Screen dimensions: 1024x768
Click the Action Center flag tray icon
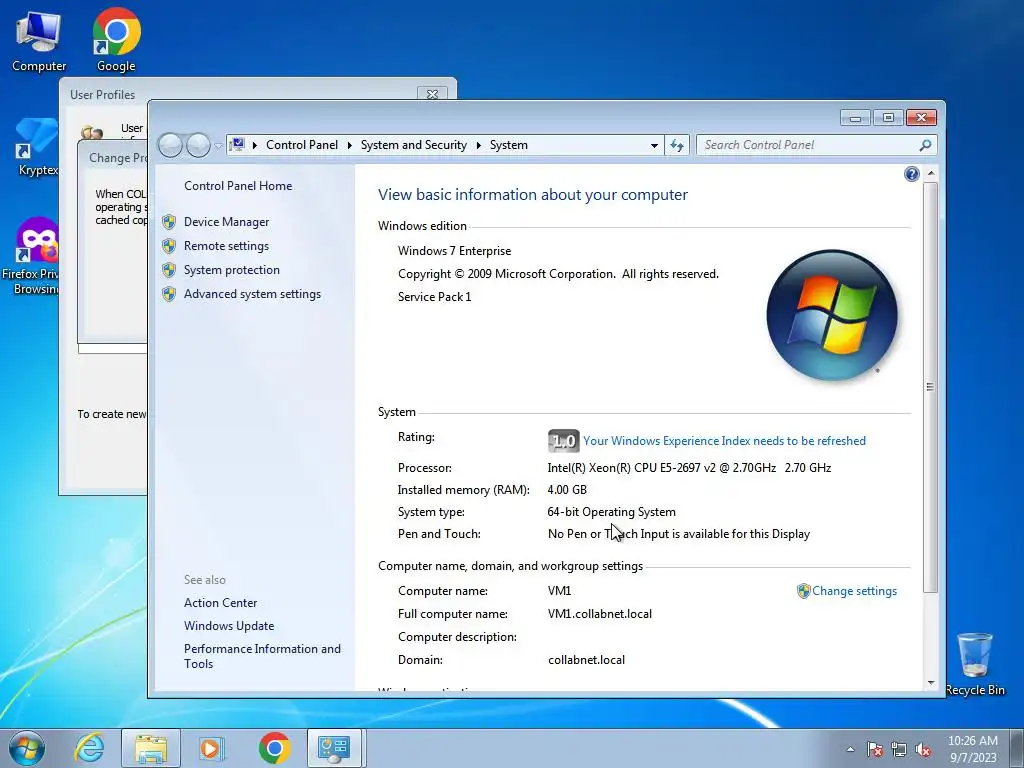pyautogui.click(x=875, y=749)
